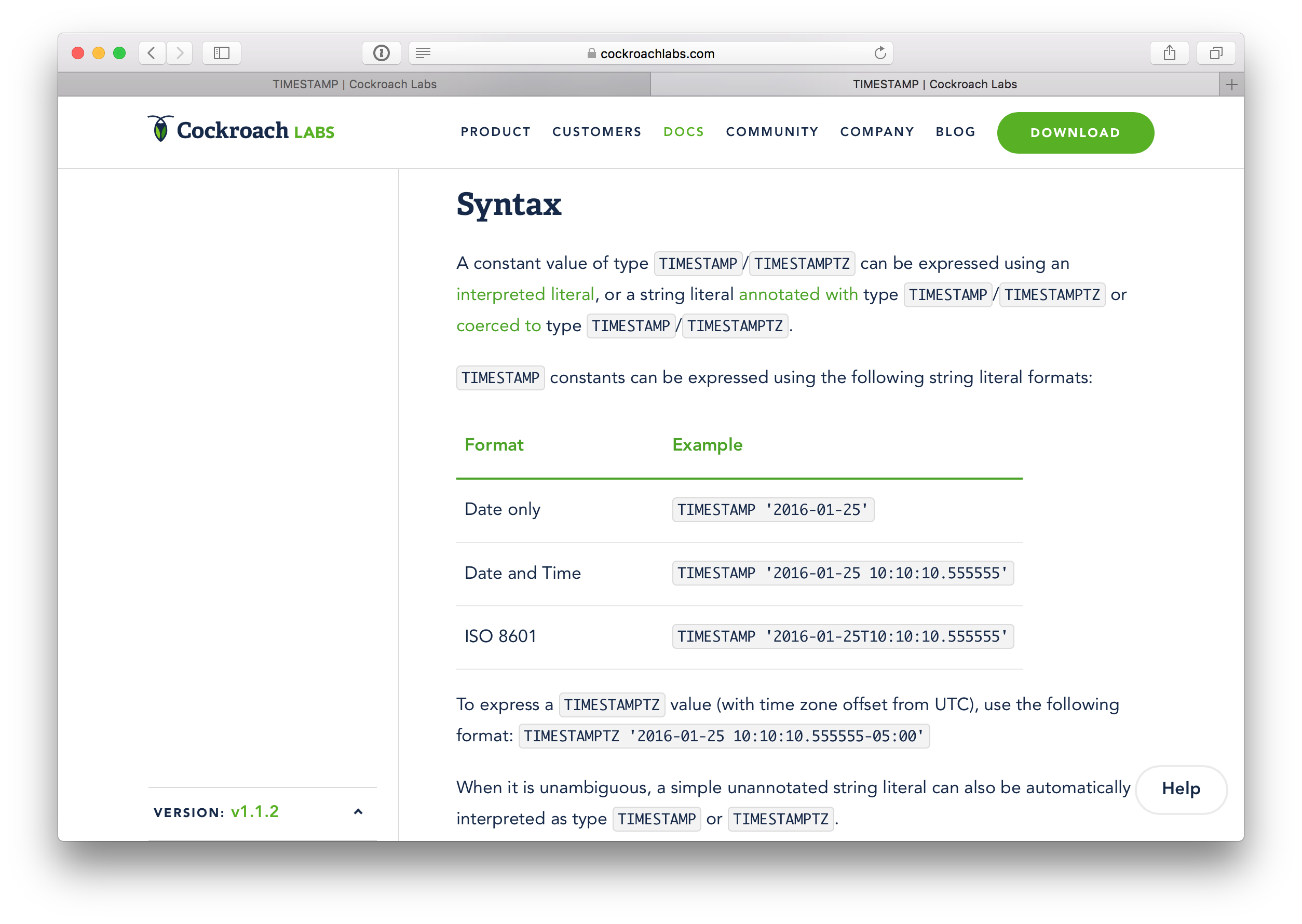The height and width of the screenshot is (924, 1302).
Task: Open the COMMUNITY menu
Action: point(772,132)
